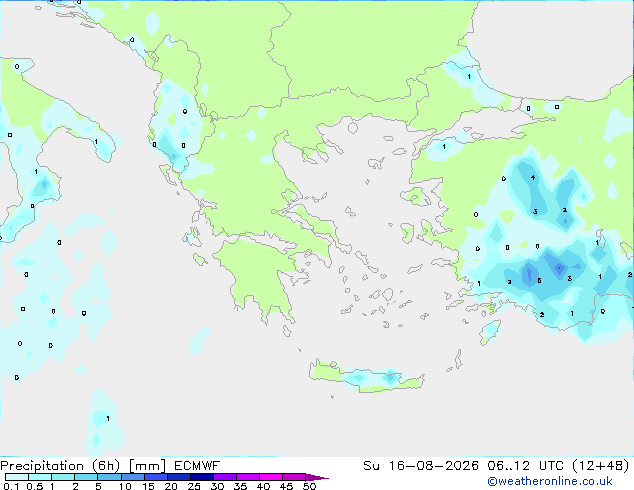Click the "Su 16-08-2026" date text
This screenshot has height=490, width=634.
click(421, 466)
